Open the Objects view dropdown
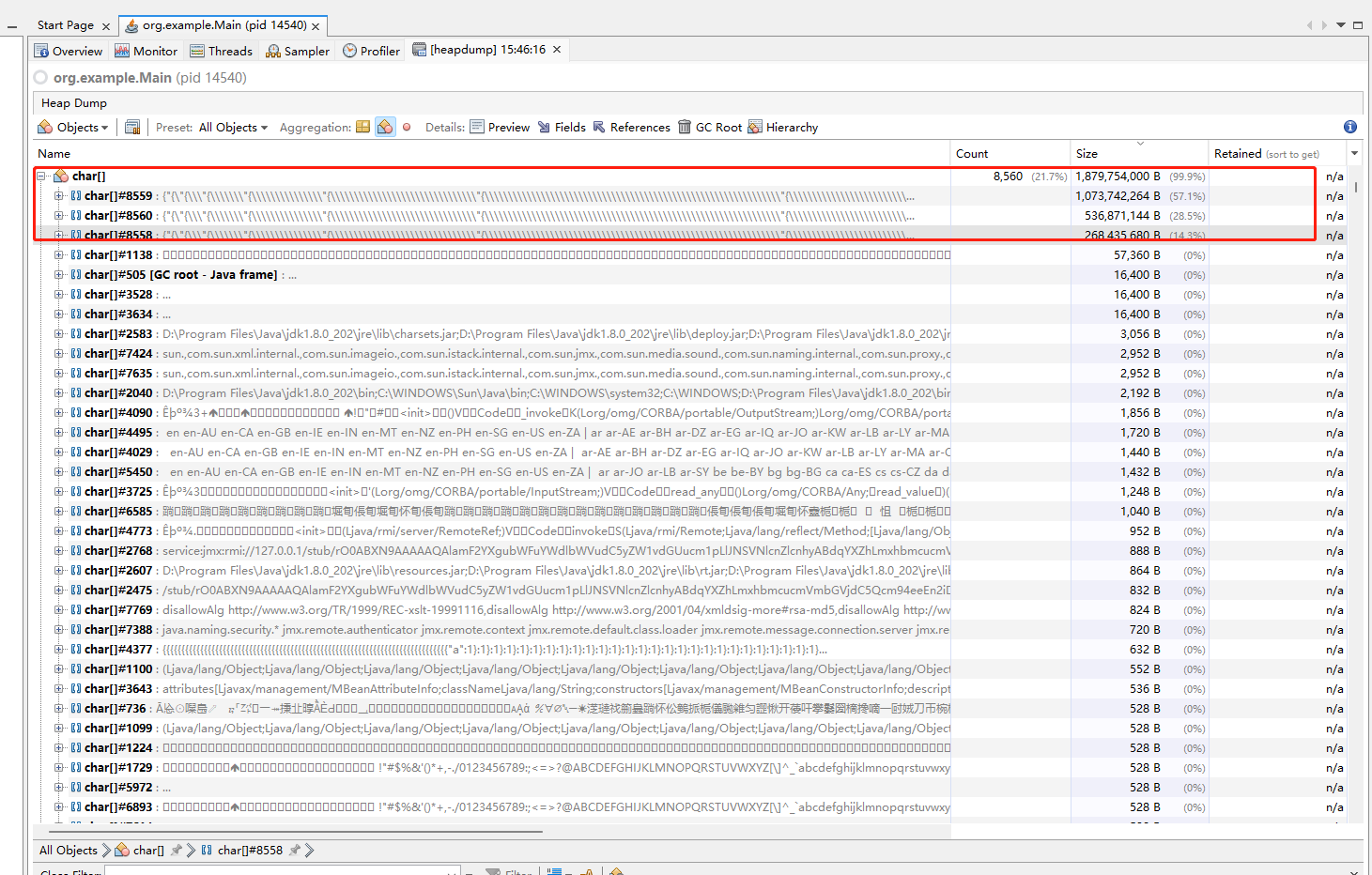 click(72, 128)
